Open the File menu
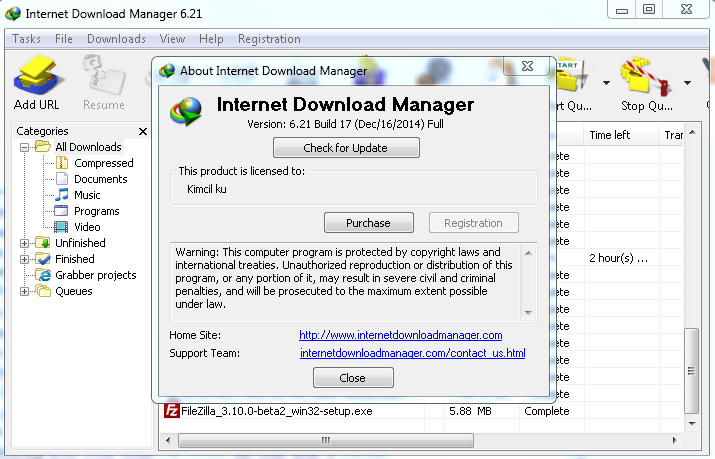 pyautogui.click(x=64, y=39)
